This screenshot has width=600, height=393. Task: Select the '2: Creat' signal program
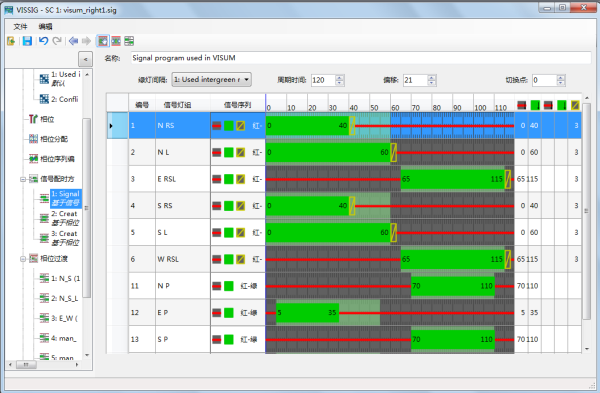click(x=60, y=218)
